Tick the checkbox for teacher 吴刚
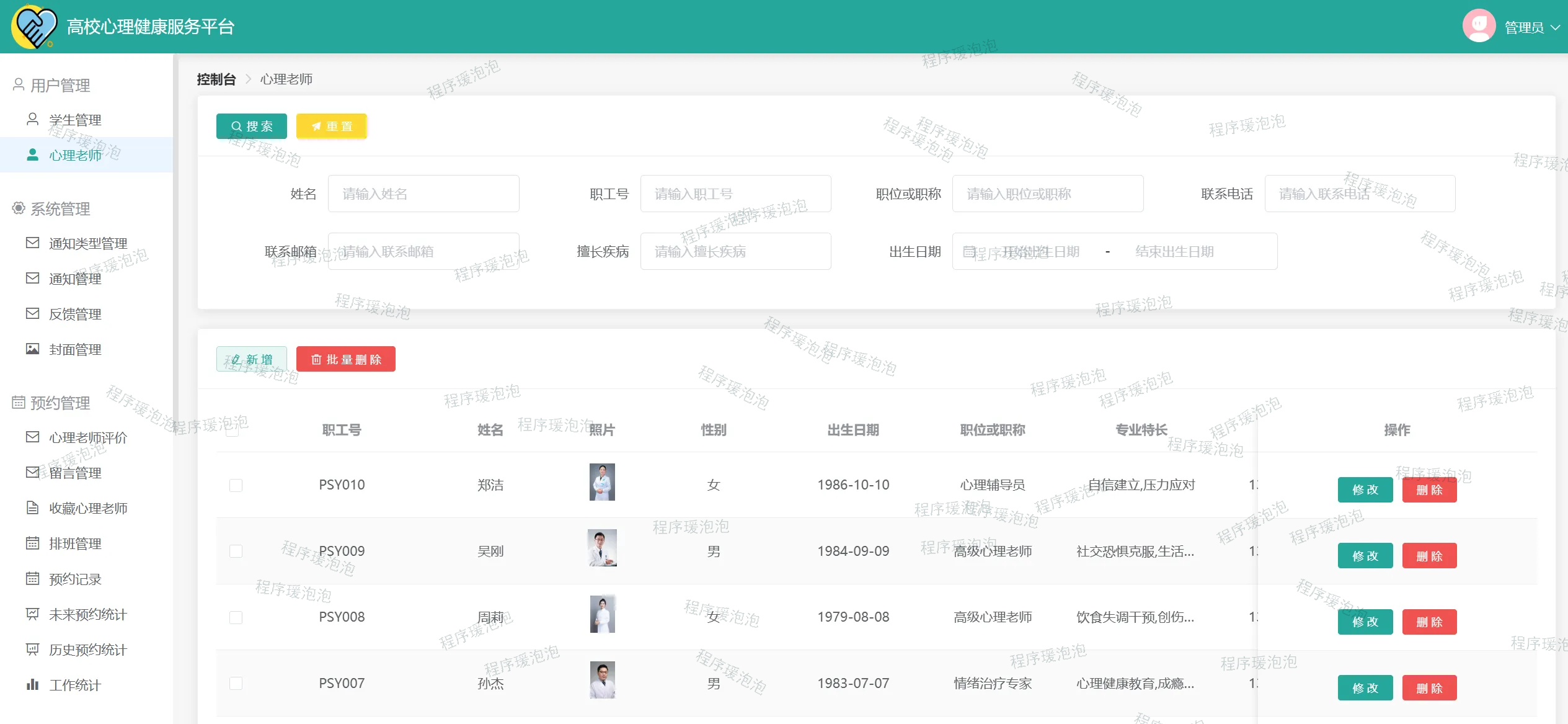1568x724 pixels. click(x=236, y=551)
